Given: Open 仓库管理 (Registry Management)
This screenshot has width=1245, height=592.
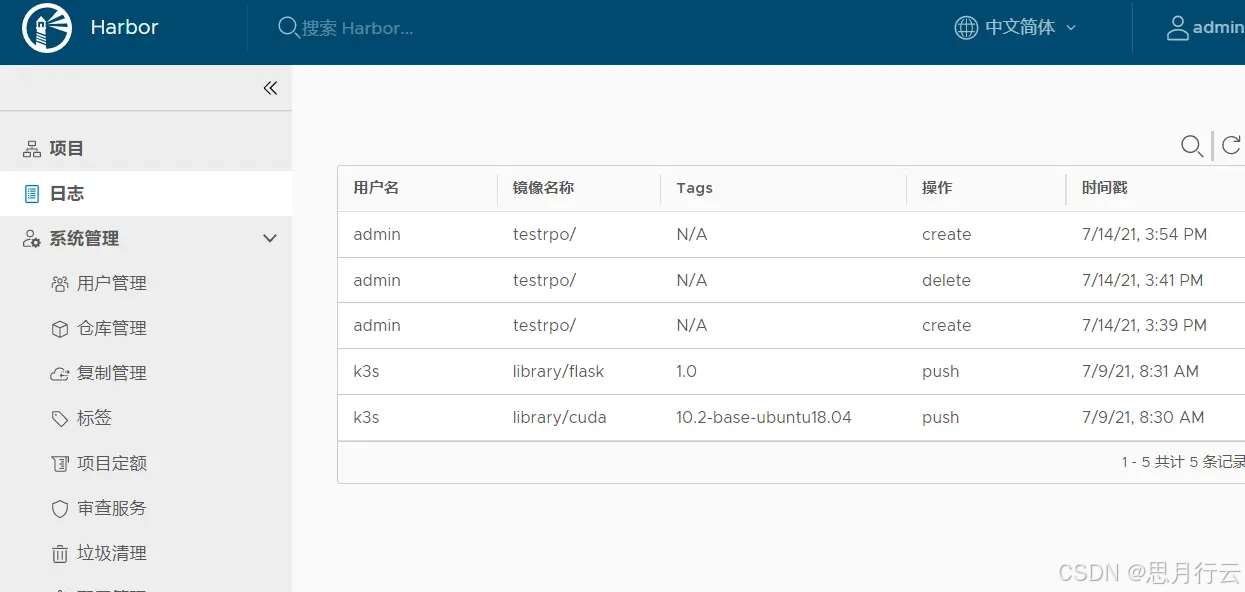Looking at the screenshot, I should (113, 328).
